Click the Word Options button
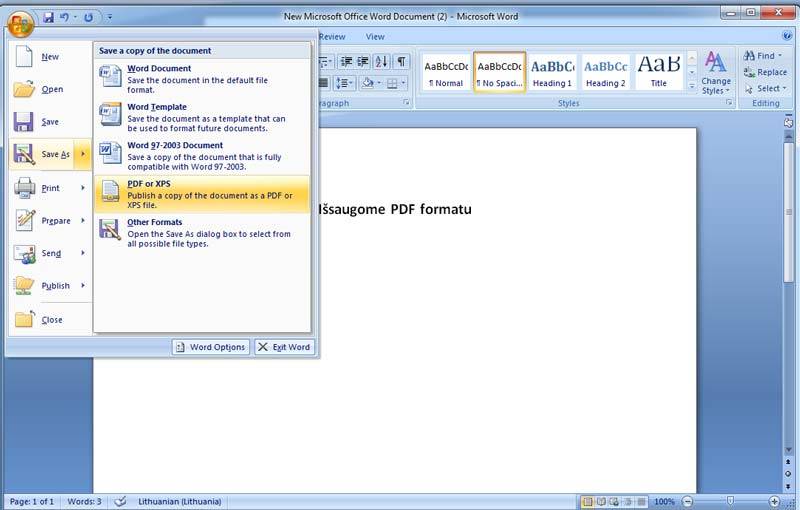The image size is (800, 510). click(211, 347)
